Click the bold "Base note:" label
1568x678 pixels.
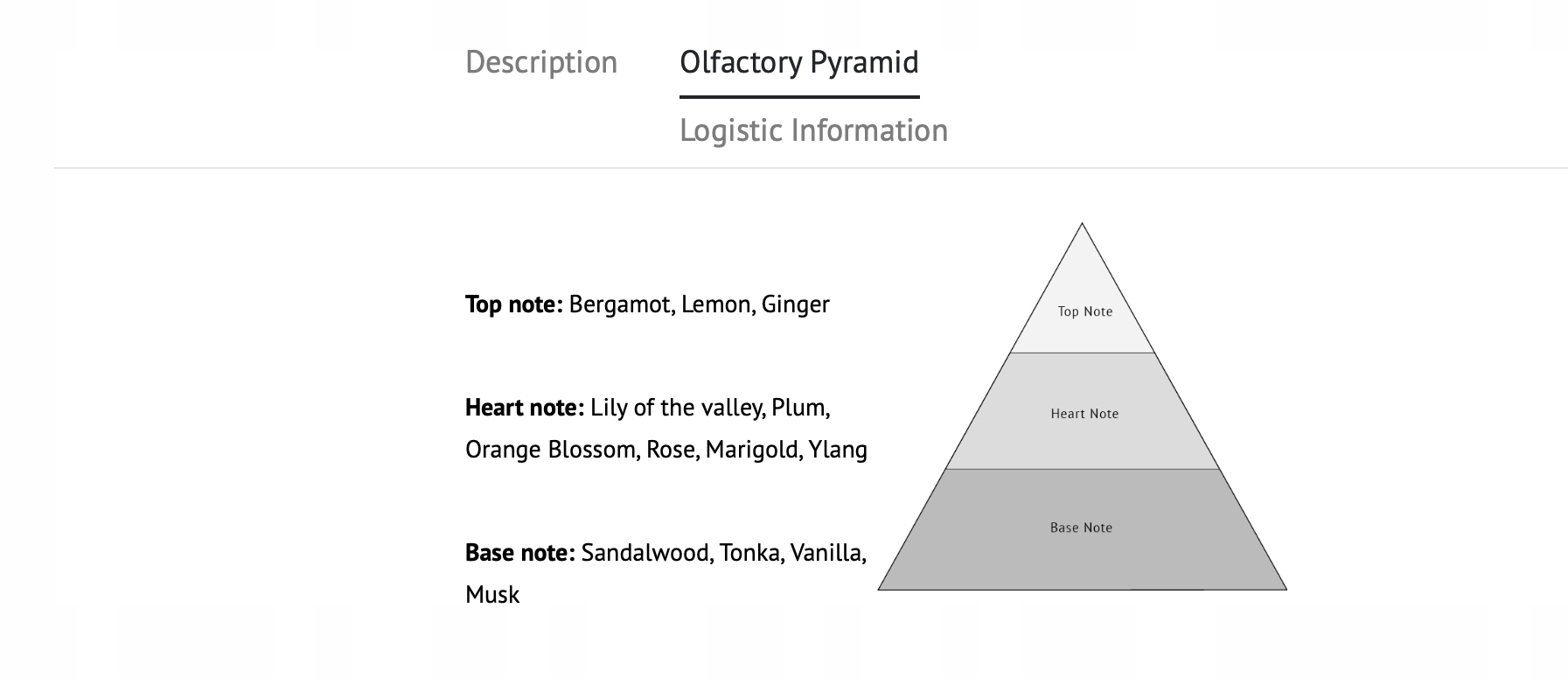[x=519, y=553]
